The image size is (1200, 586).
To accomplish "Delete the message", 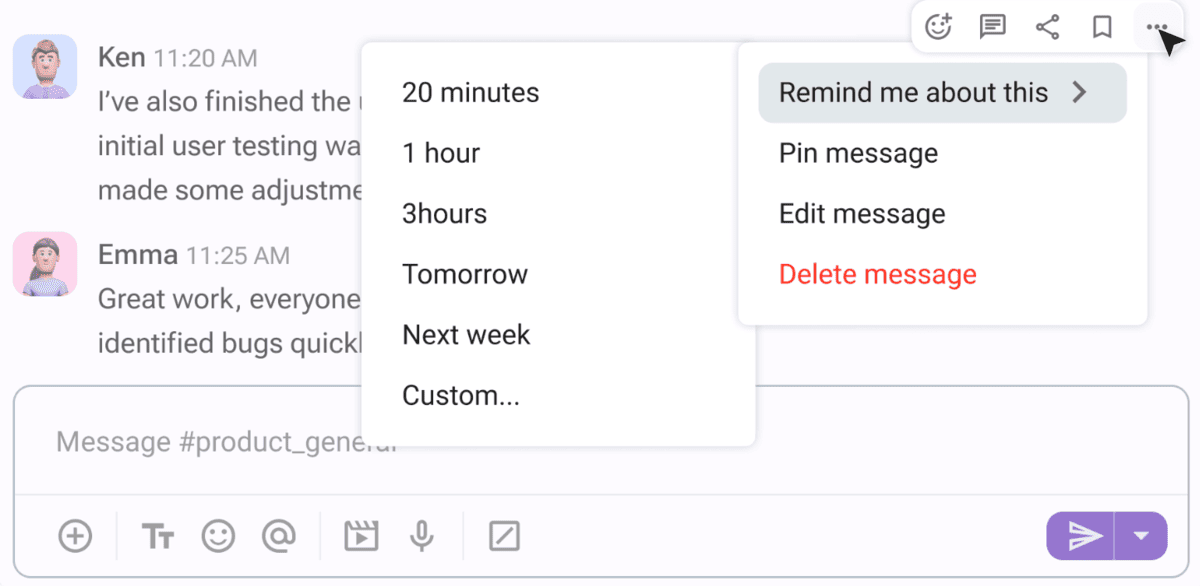I will tap(877, 273).
